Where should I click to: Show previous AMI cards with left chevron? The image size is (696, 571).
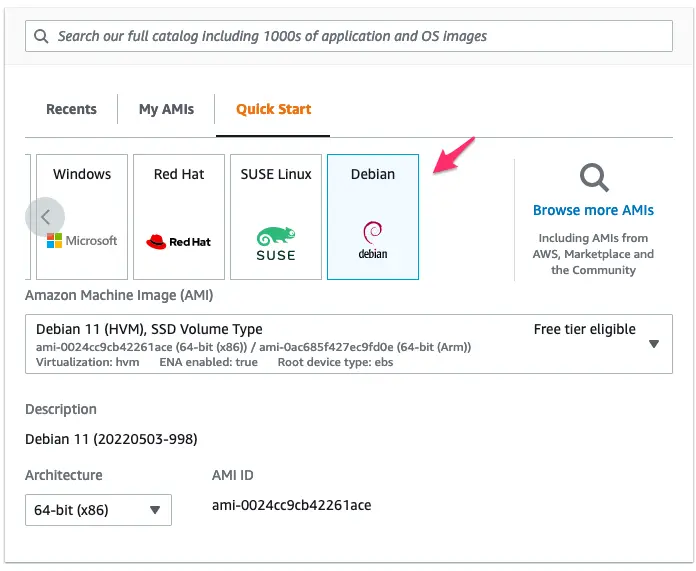tap(45, 217)
